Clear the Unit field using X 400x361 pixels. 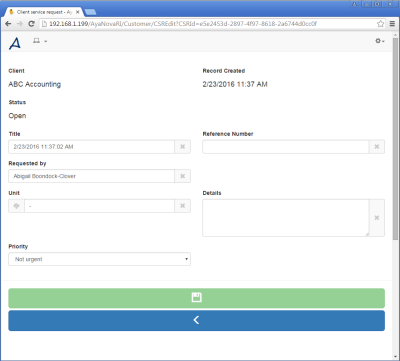pyautogui.click(x=183, y=206)
